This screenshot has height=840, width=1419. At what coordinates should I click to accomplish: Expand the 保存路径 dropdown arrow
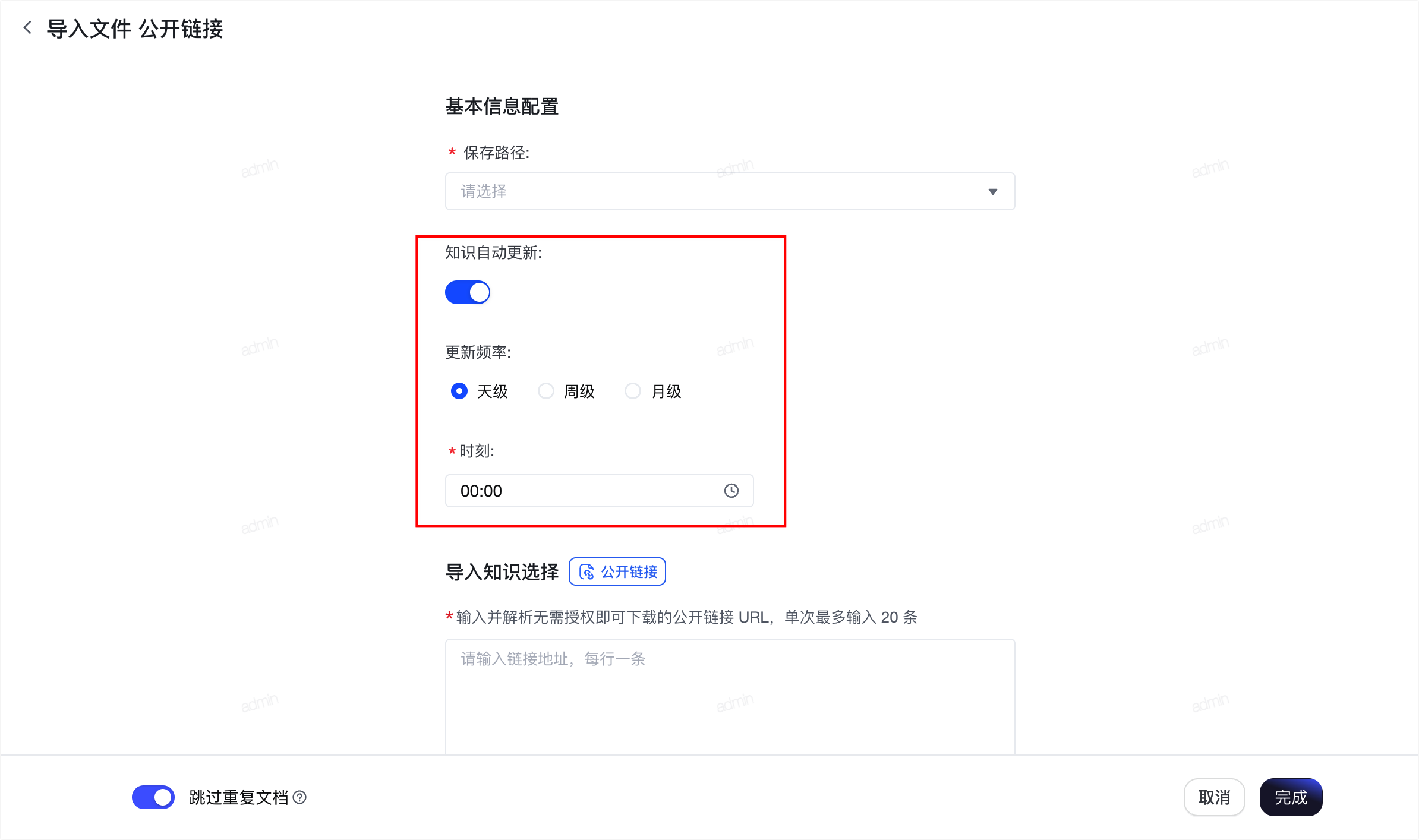992,191
